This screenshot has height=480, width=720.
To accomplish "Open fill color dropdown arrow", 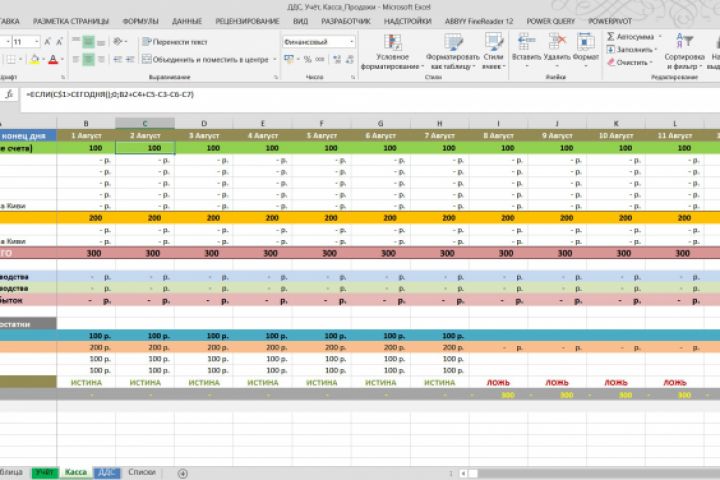I will (43, 59).
